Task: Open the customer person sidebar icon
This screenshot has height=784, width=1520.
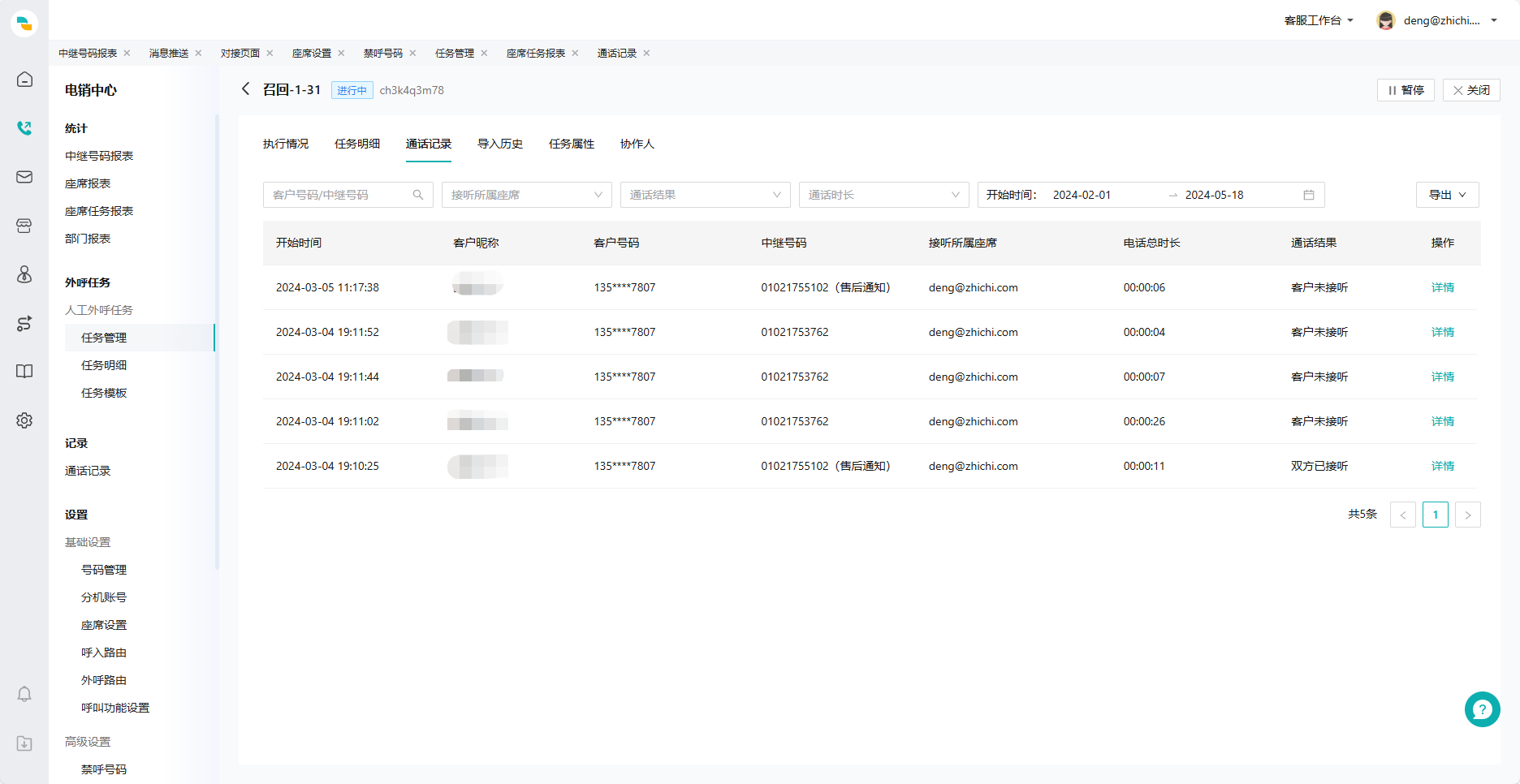Action: coord(24,274)
